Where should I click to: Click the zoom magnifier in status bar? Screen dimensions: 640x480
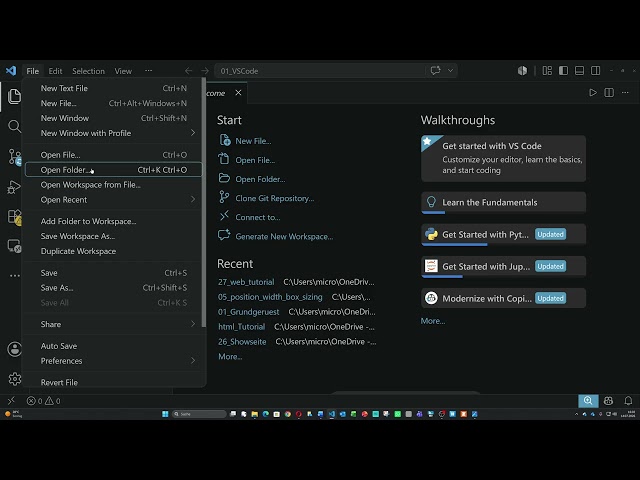(x=588, y=401)
